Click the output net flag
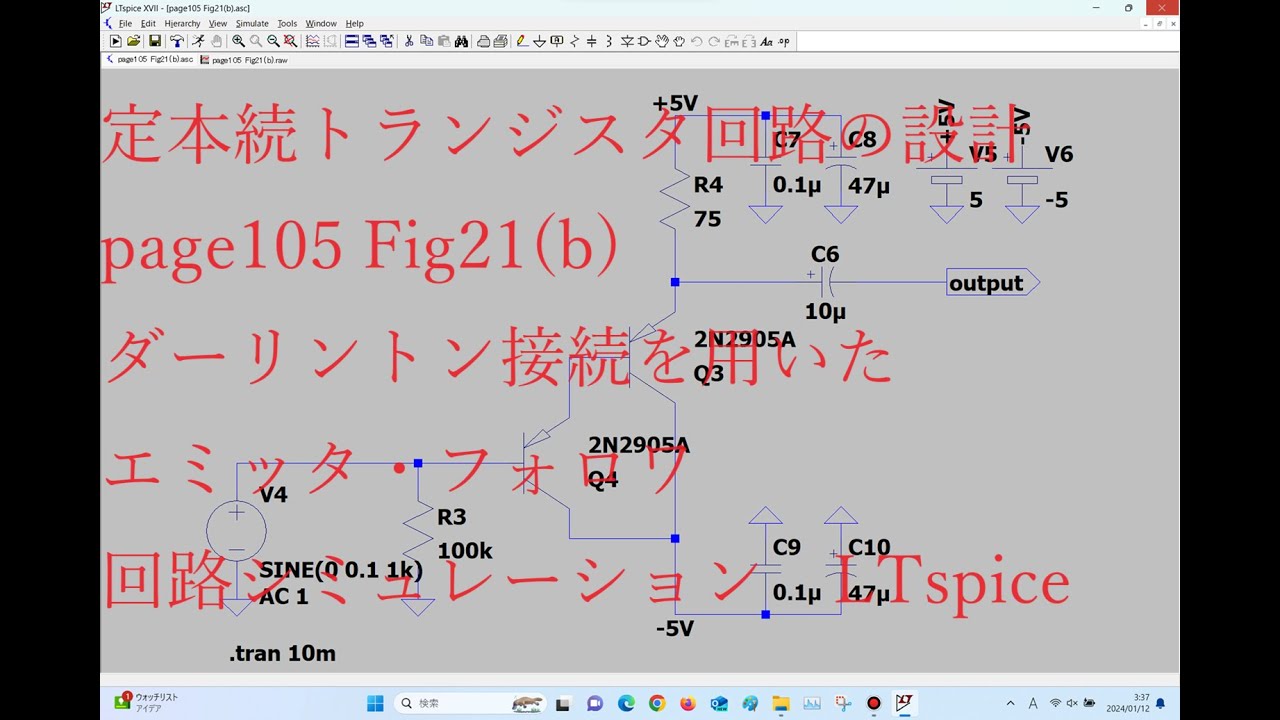Screen dimensions: 1280x720 (994, 283)
